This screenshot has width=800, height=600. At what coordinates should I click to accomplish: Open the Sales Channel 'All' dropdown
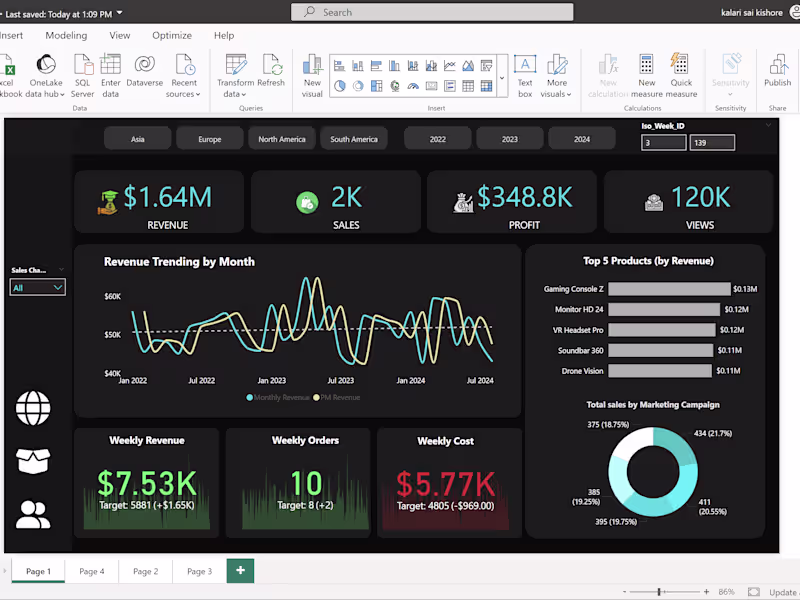click(37, 287)
